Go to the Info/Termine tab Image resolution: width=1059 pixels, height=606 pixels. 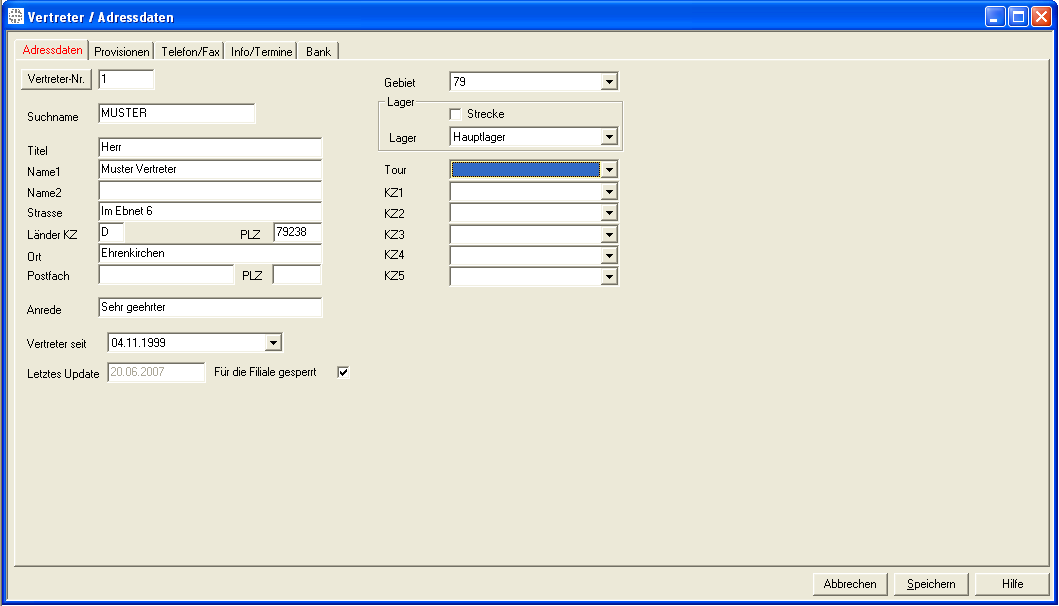261,52
